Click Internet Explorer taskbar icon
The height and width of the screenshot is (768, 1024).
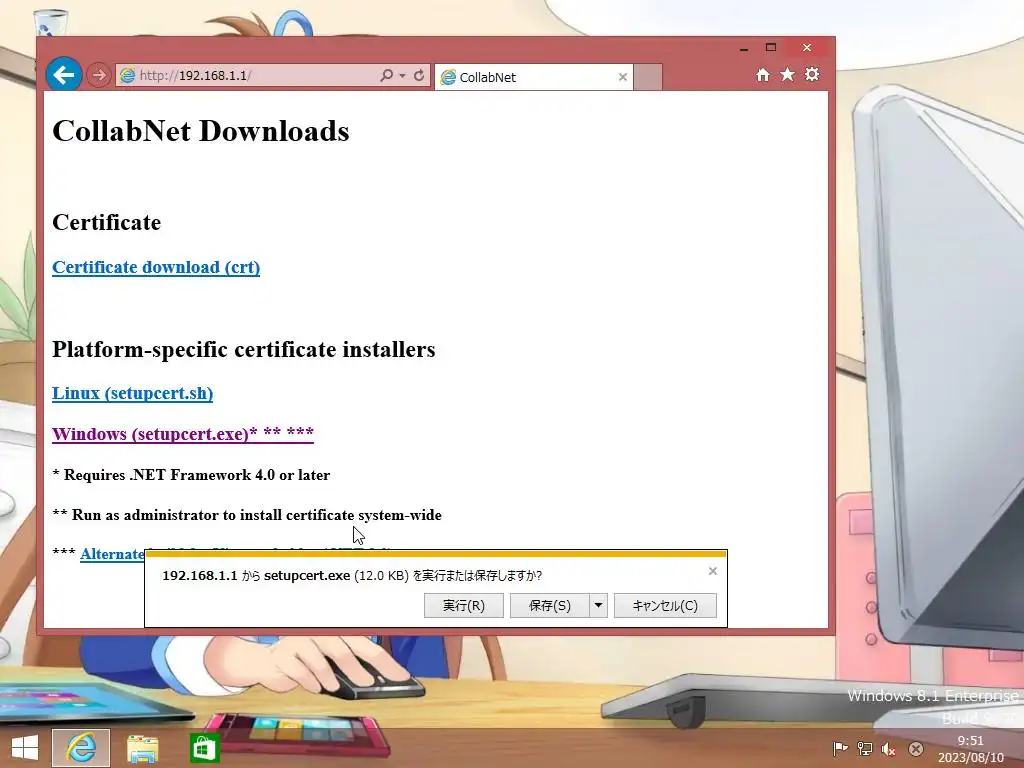pyautogui.click(x=81, y=748)
